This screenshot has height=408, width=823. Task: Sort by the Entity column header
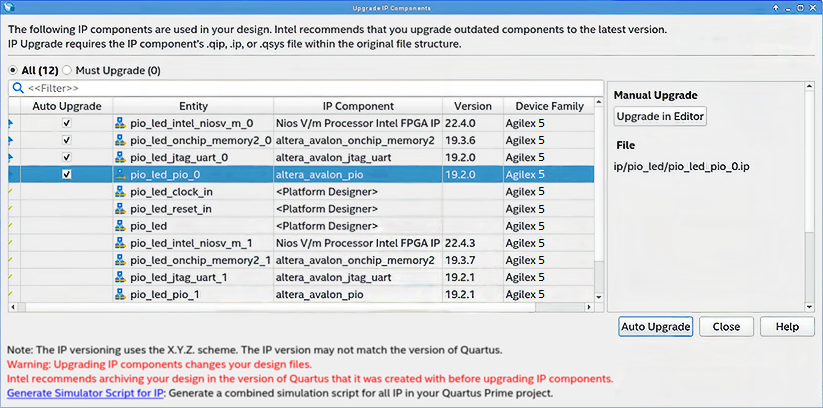pos(193,106)
